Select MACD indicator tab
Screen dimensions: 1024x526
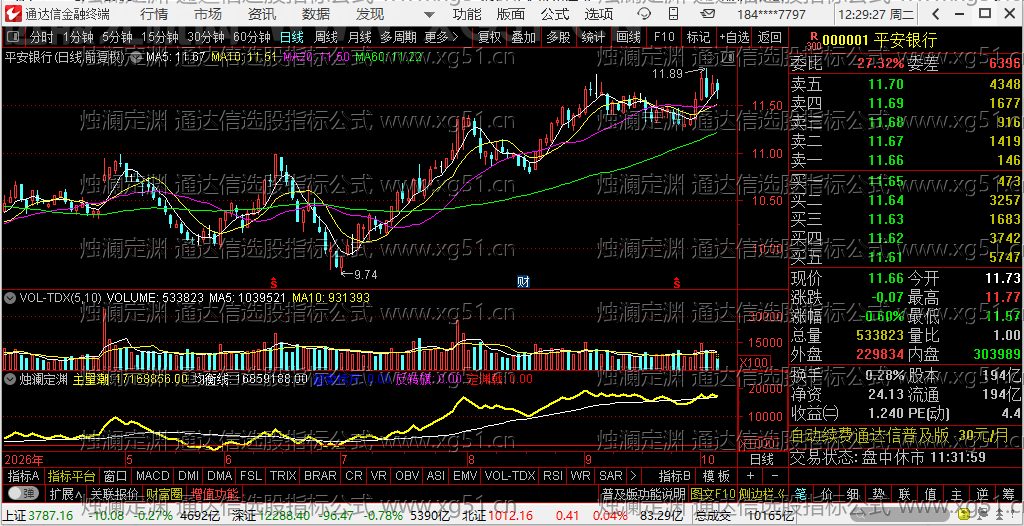(x=152, y=475)
